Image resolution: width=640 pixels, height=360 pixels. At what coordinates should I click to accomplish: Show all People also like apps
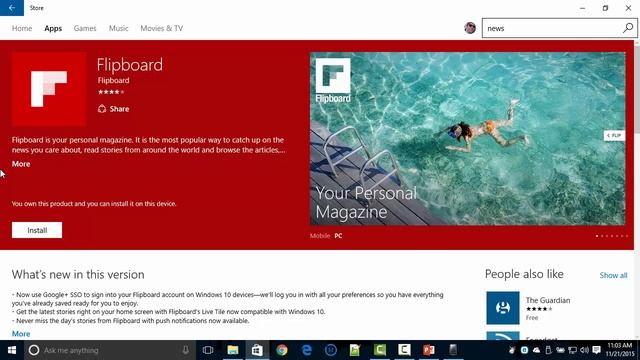[613, 276]
